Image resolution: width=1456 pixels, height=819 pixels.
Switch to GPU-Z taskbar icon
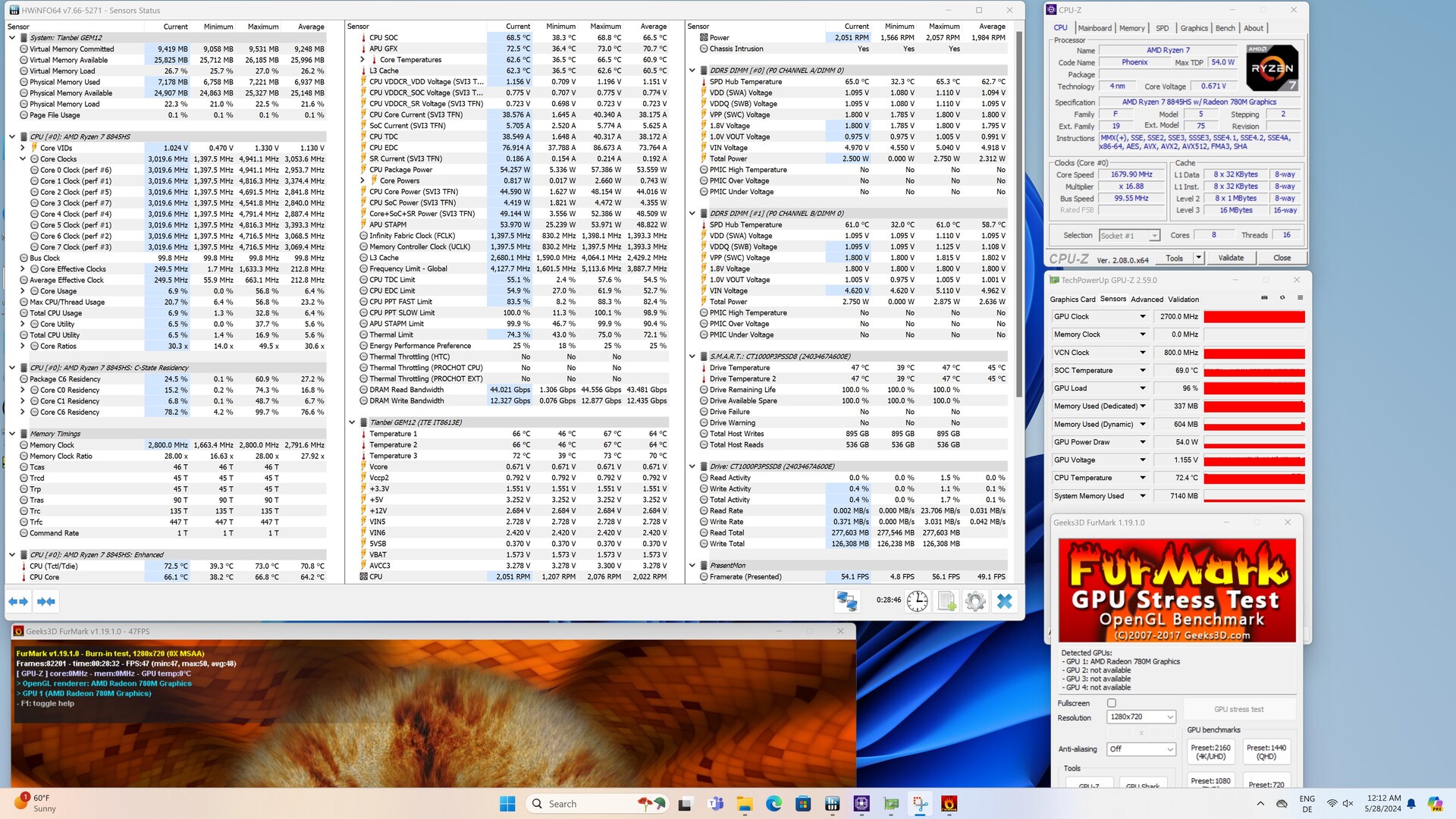pos(891,804)
